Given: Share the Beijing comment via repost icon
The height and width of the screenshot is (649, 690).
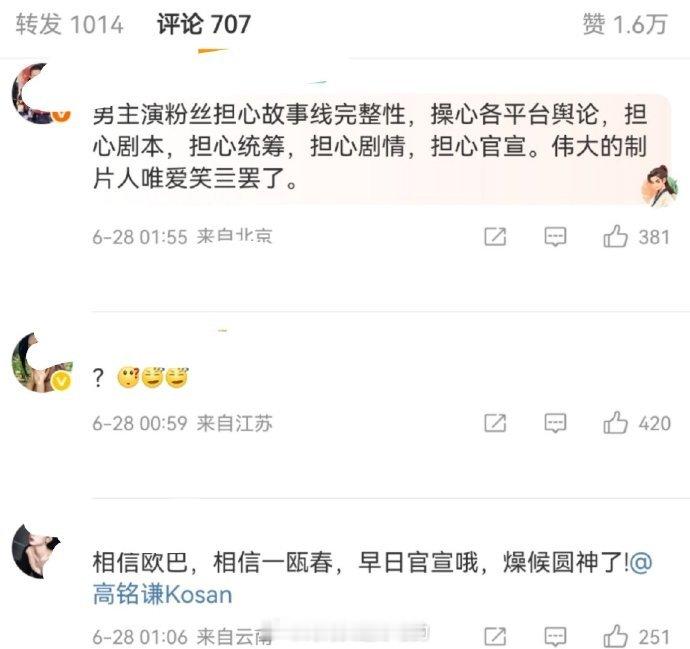Looking at the screenshot, I should [x=495, y=237].
